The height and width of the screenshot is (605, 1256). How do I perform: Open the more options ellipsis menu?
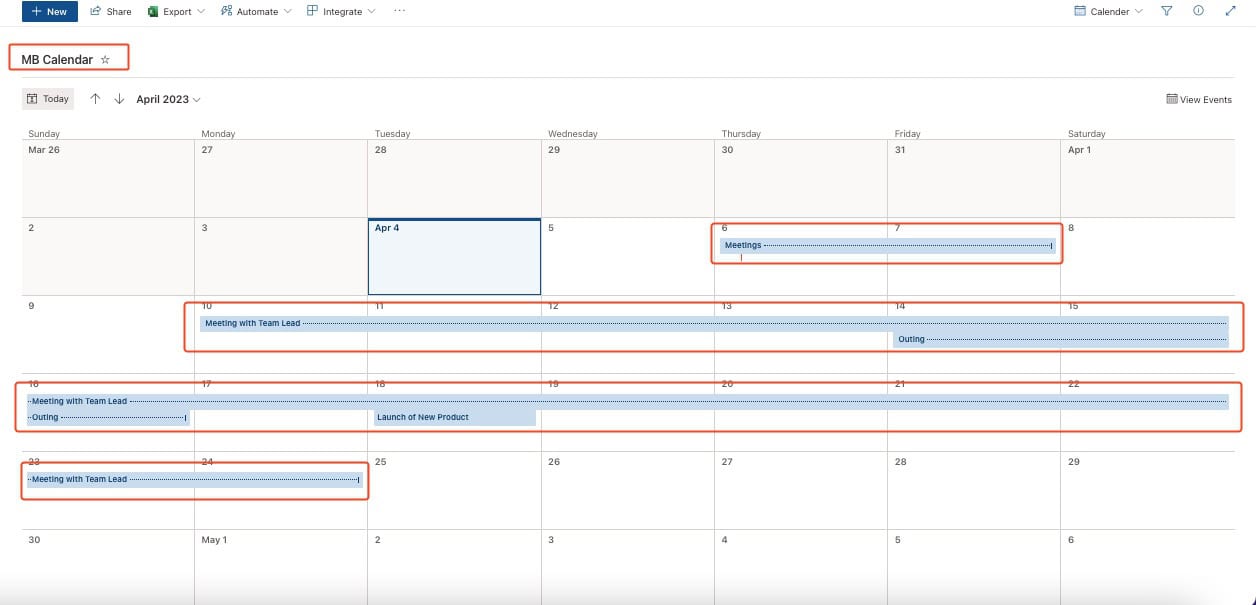pos(399,11)
